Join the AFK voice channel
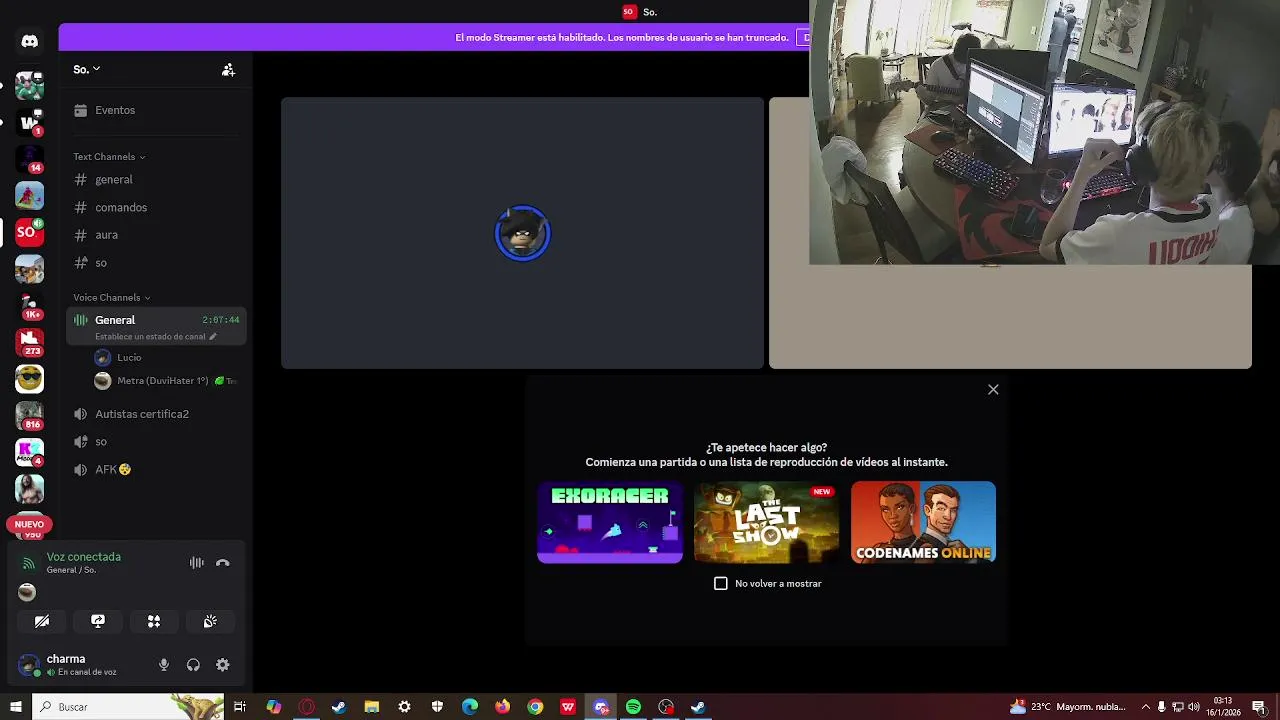This screenshot has width=1280, height=720. coord(155,470)
